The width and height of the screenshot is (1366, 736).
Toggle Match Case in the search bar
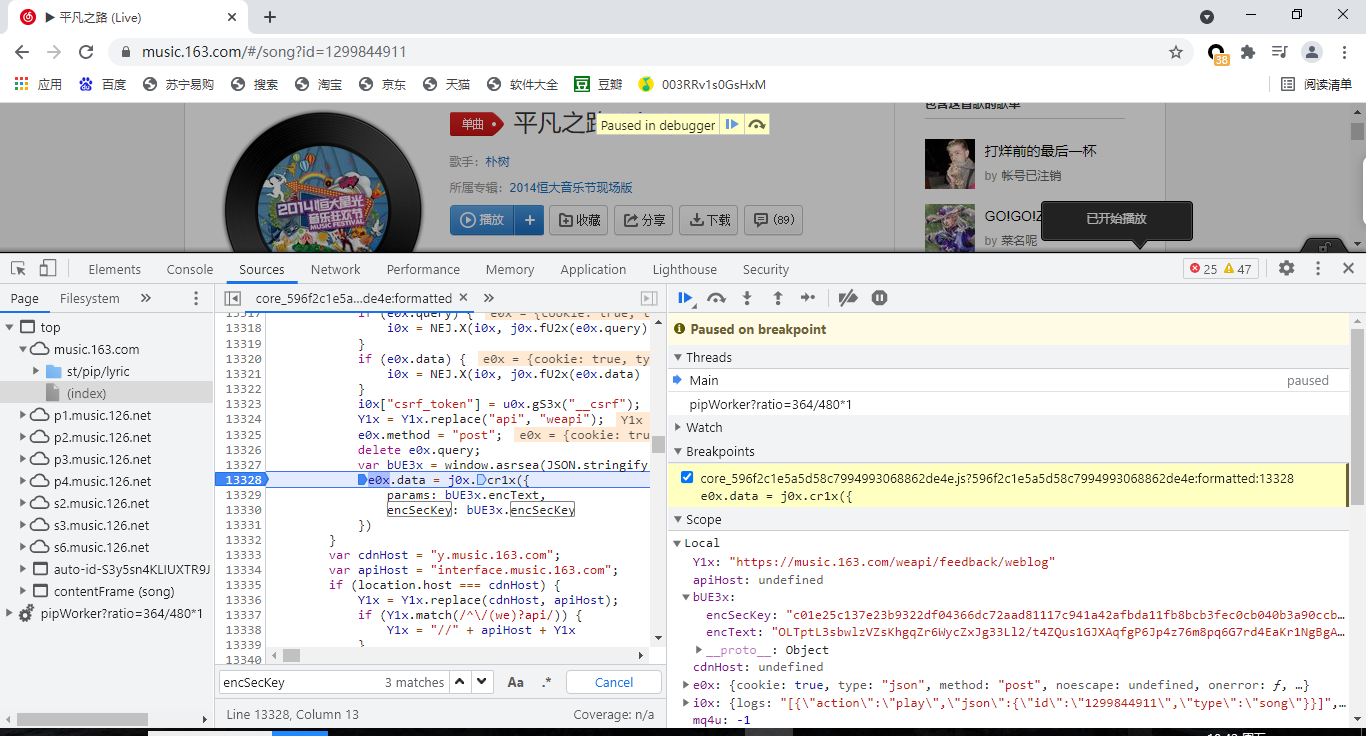coord(514,681)
